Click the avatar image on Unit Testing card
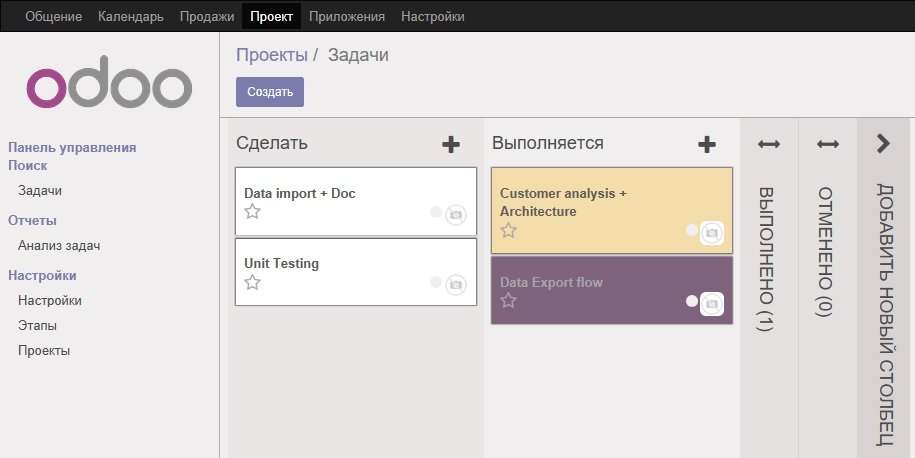Image resolution: width=915 pixels, height=458 pixels. (456, 285)
